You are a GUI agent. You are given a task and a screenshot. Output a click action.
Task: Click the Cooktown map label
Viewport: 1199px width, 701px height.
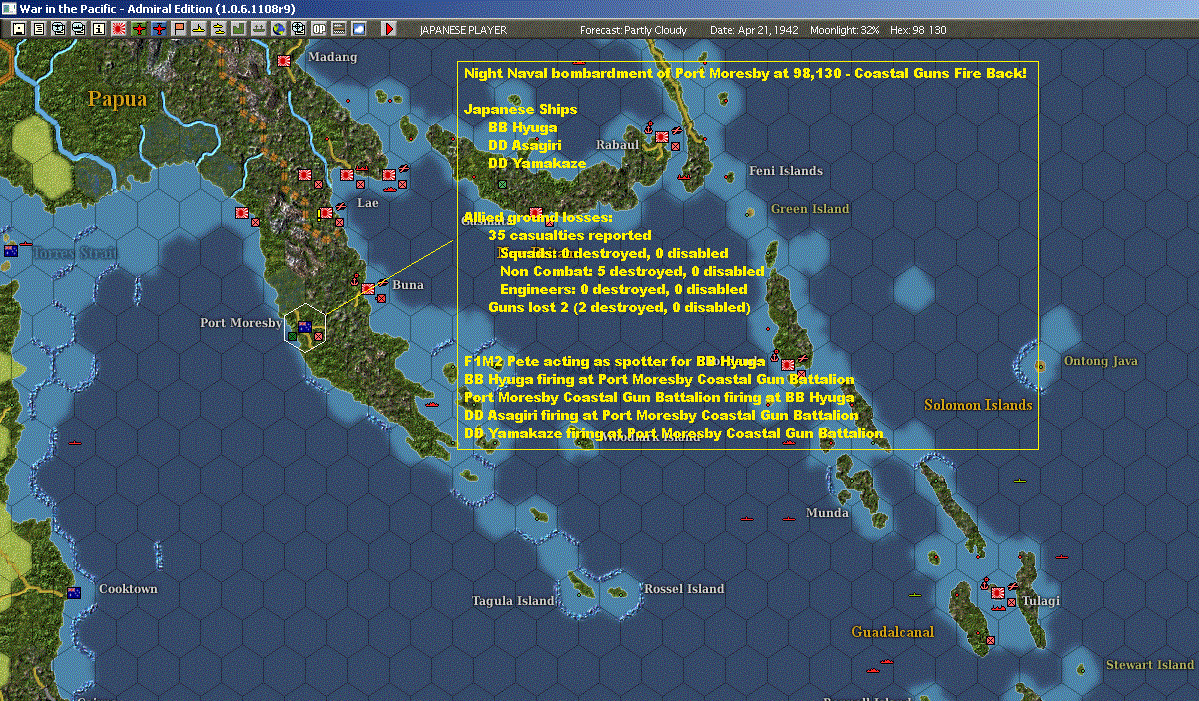128,589
